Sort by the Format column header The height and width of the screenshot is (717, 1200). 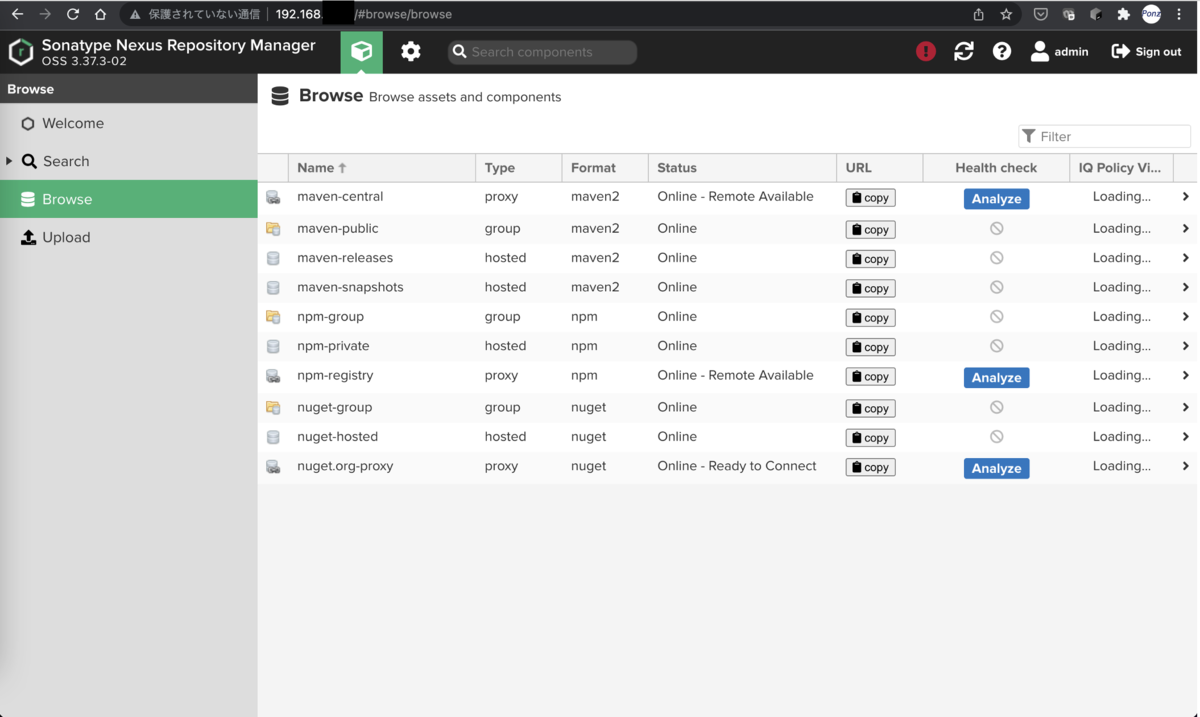605,168
